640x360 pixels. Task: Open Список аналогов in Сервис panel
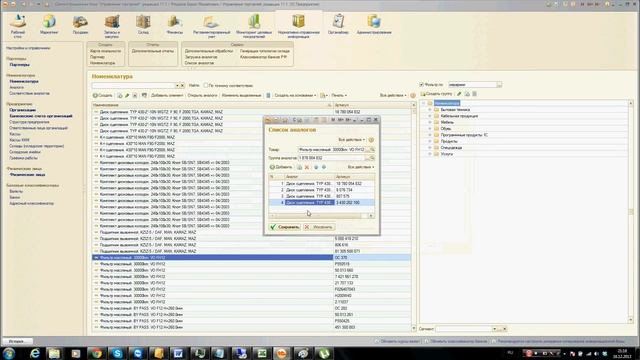tap(199, 63)
